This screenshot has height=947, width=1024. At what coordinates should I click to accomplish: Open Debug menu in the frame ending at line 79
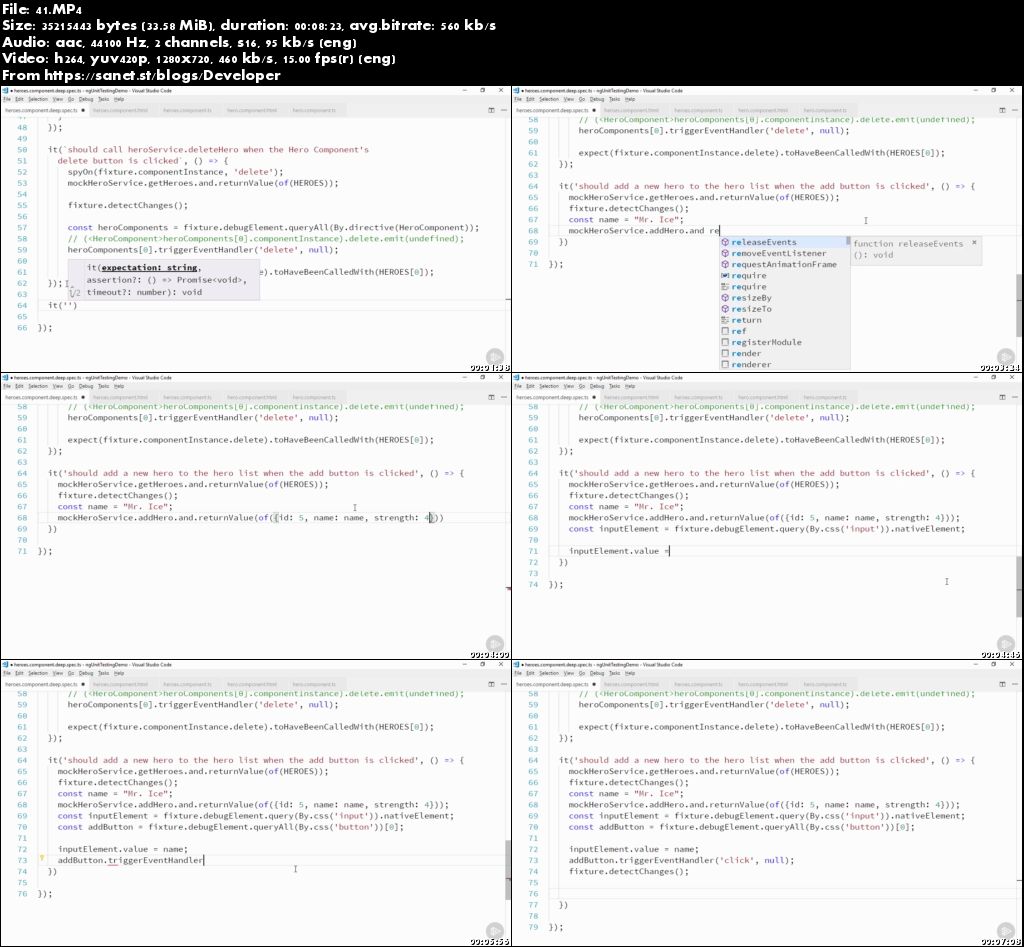597,673
